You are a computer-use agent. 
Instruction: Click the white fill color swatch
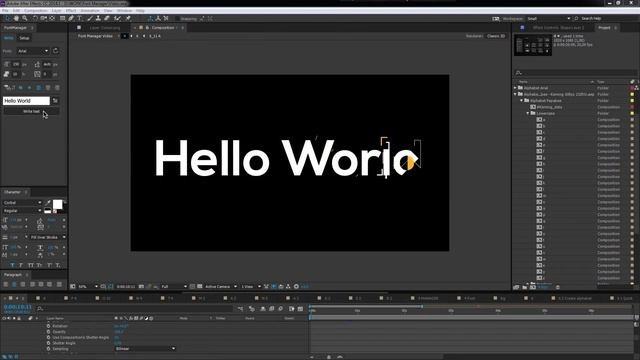(x=58, y=204)
